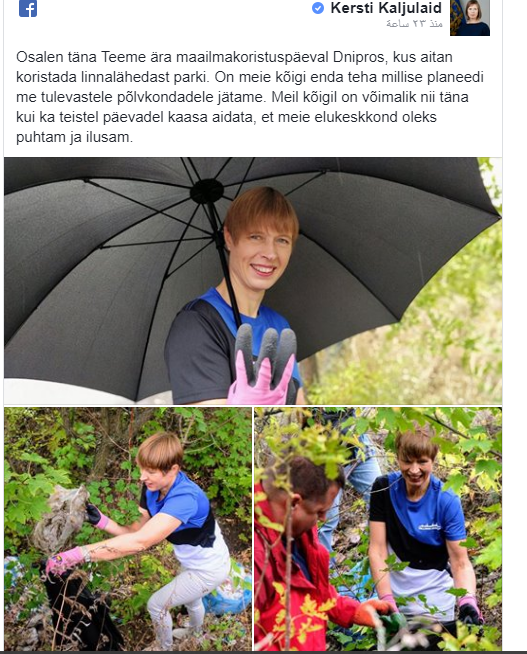Open the large photo with black umbrella
The width and height of the screenshot is (527, 654).
point(253,281)
